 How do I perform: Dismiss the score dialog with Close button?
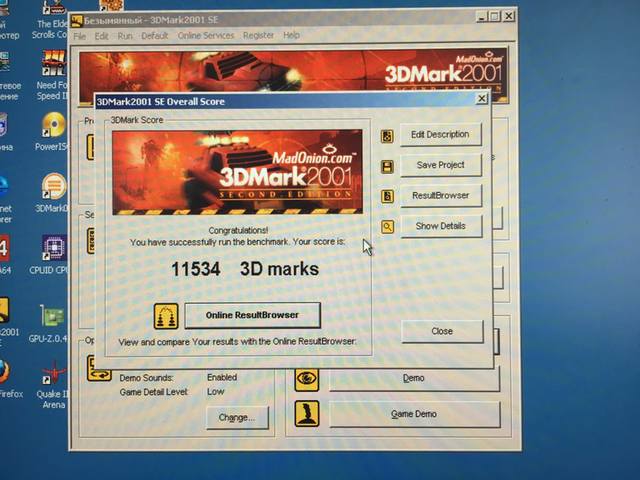coord(442,331)
